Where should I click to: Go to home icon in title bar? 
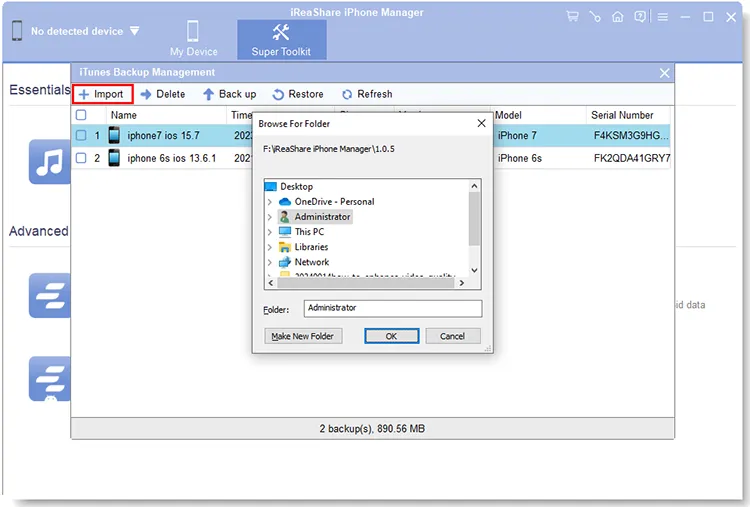coord(618,17)
